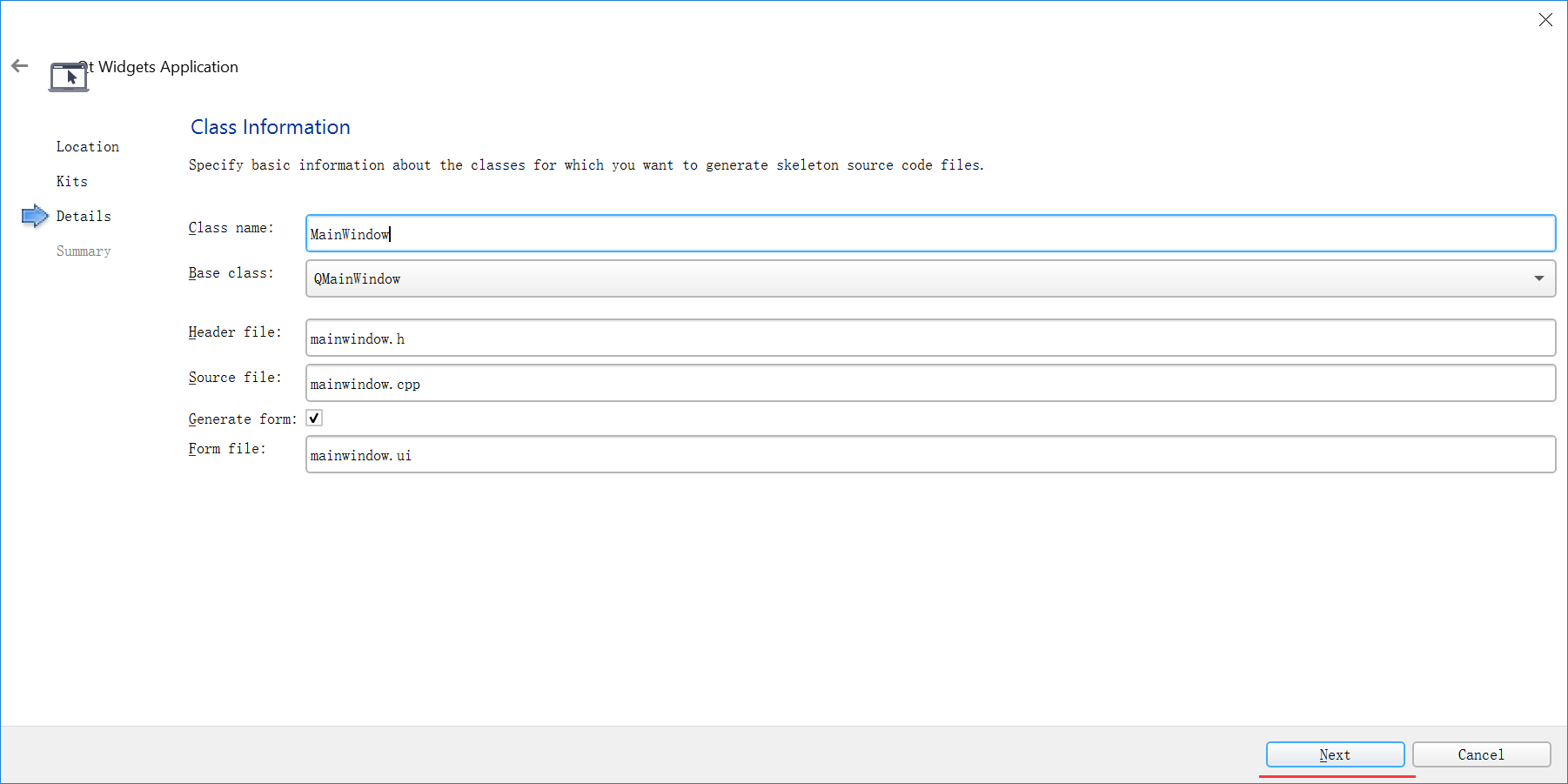Select the Kits step in sidebar
Image resolution: width=1568 pixels, height=784 pixels.
tap(72, 182)
